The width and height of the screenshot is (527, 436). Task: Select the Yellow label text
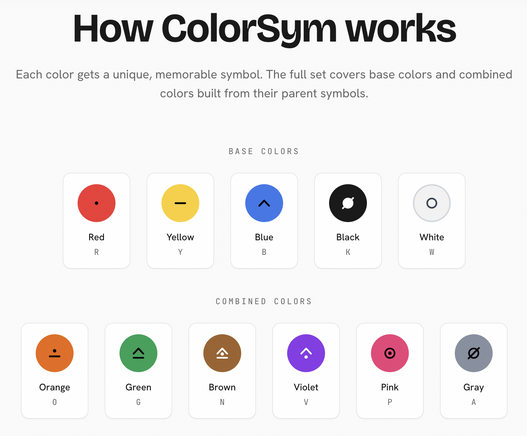coord(180,237)
